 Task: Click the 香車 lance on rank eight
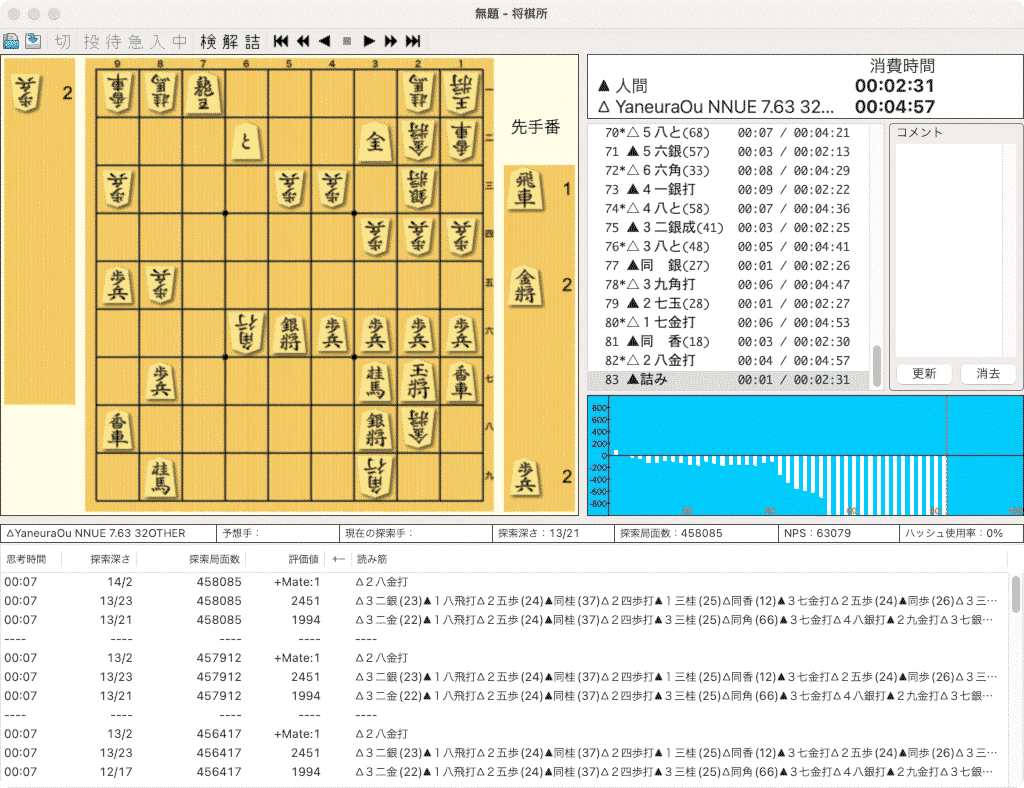[118, 429]
